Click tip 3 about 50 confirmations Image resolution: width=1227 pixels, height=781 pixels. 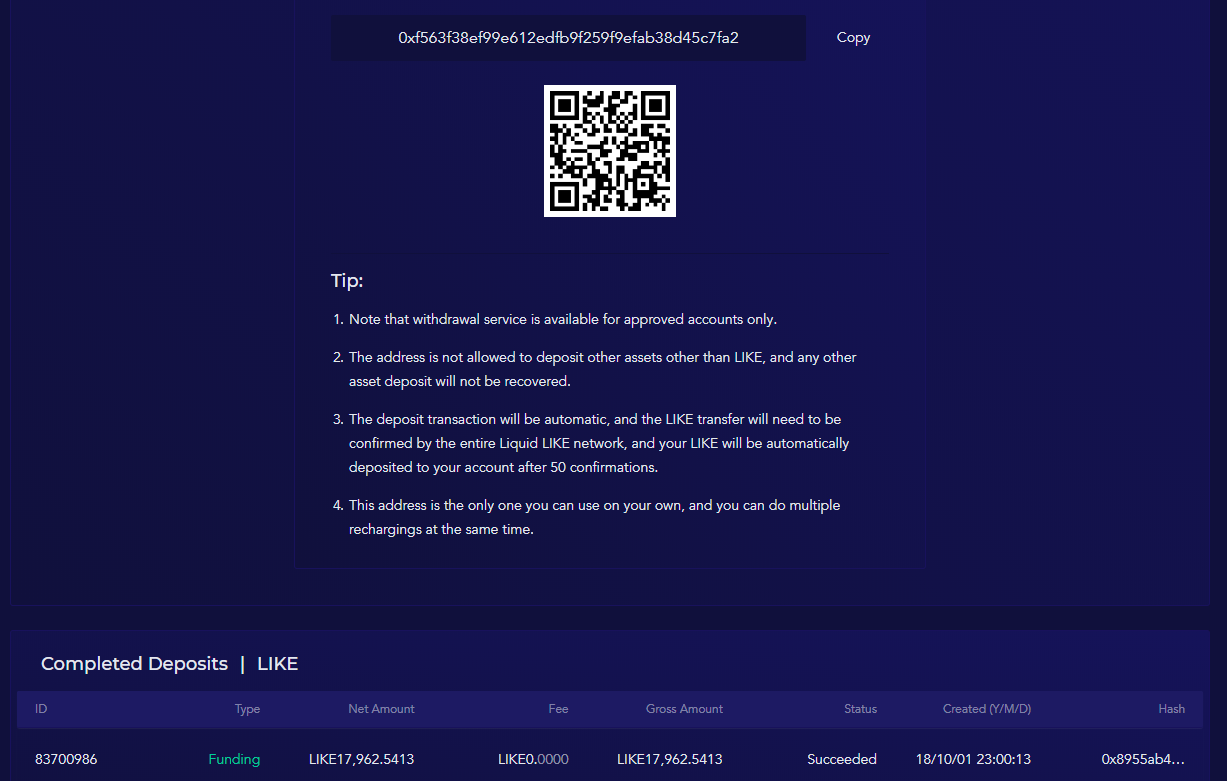[591, 443]
